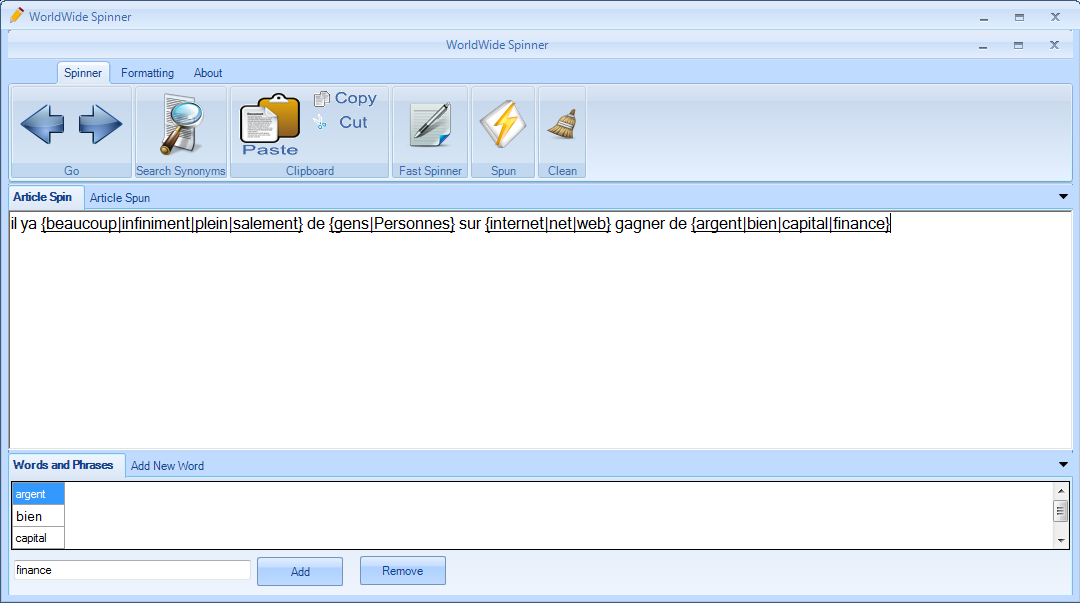1080x603 pixels.
Task: Select 'capital' in the word list
Action: 39,538
